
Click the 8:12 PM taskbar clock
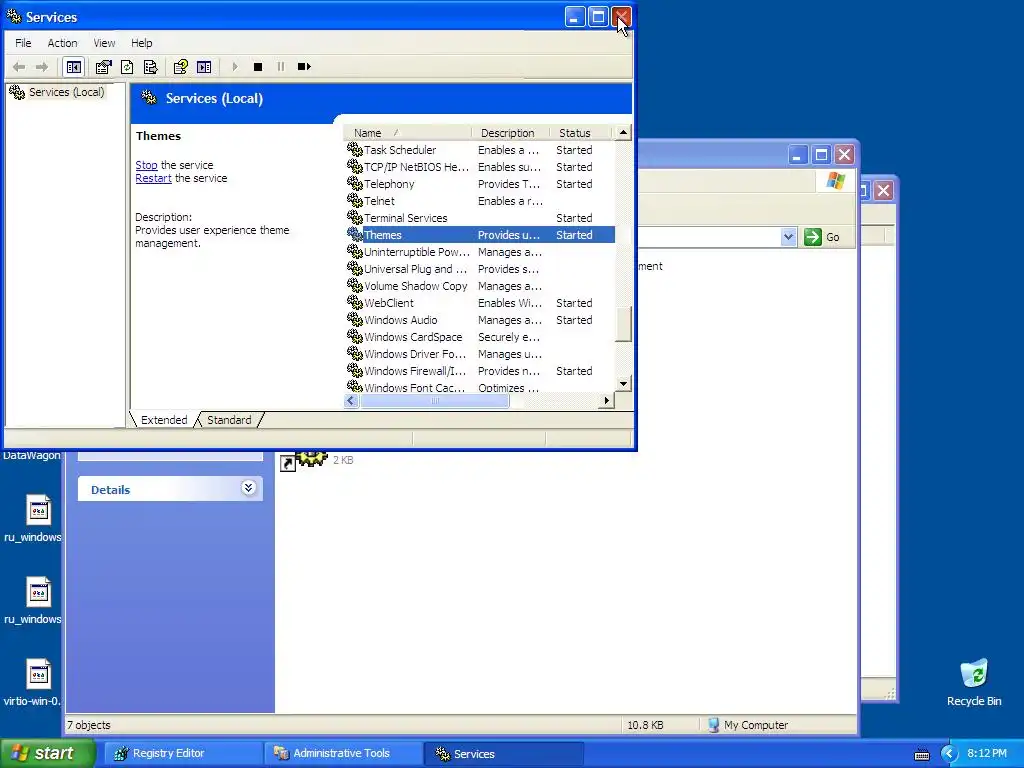tap(987, 754)
